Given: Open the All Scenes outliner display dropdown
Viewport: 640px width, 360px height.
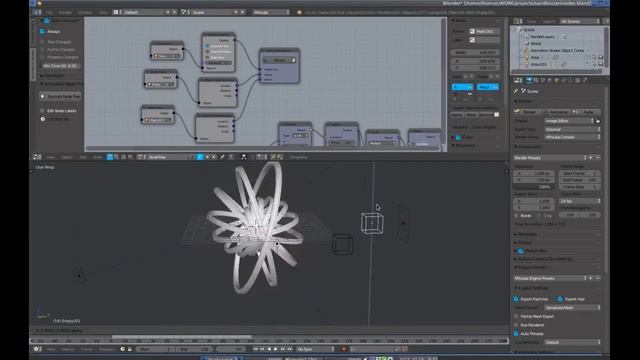Looking at the screenshot, I should 580,21.
